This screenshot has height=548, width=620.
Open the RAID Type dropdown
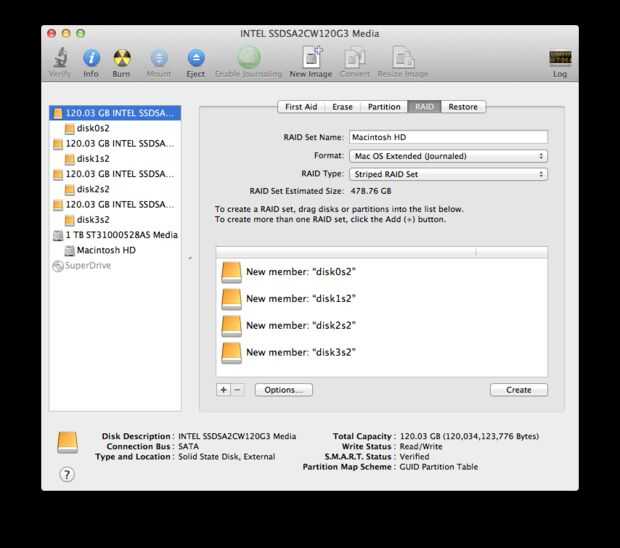tap(448, 174)
